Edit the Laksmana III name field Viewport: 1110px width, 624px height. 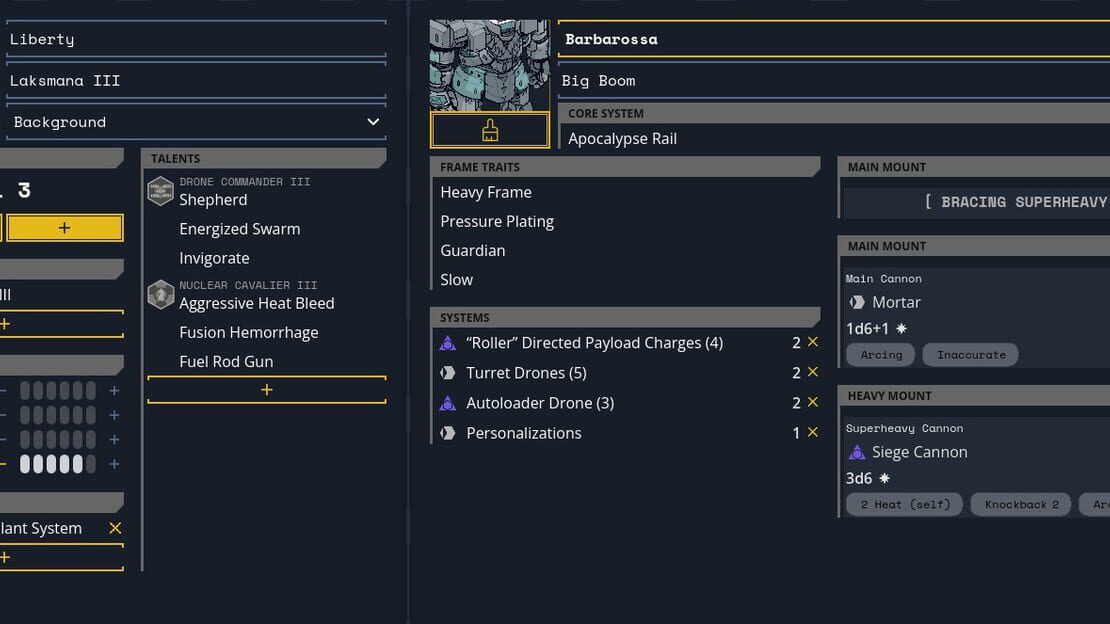[x=196, y=81]
